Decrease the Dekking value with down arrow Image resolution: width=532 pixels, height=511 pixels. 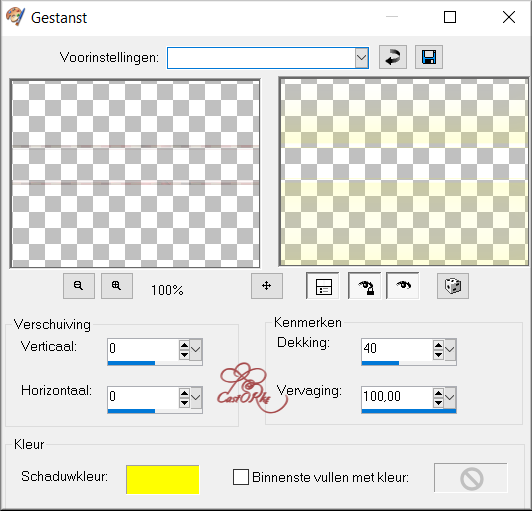(x=438, y=355)
